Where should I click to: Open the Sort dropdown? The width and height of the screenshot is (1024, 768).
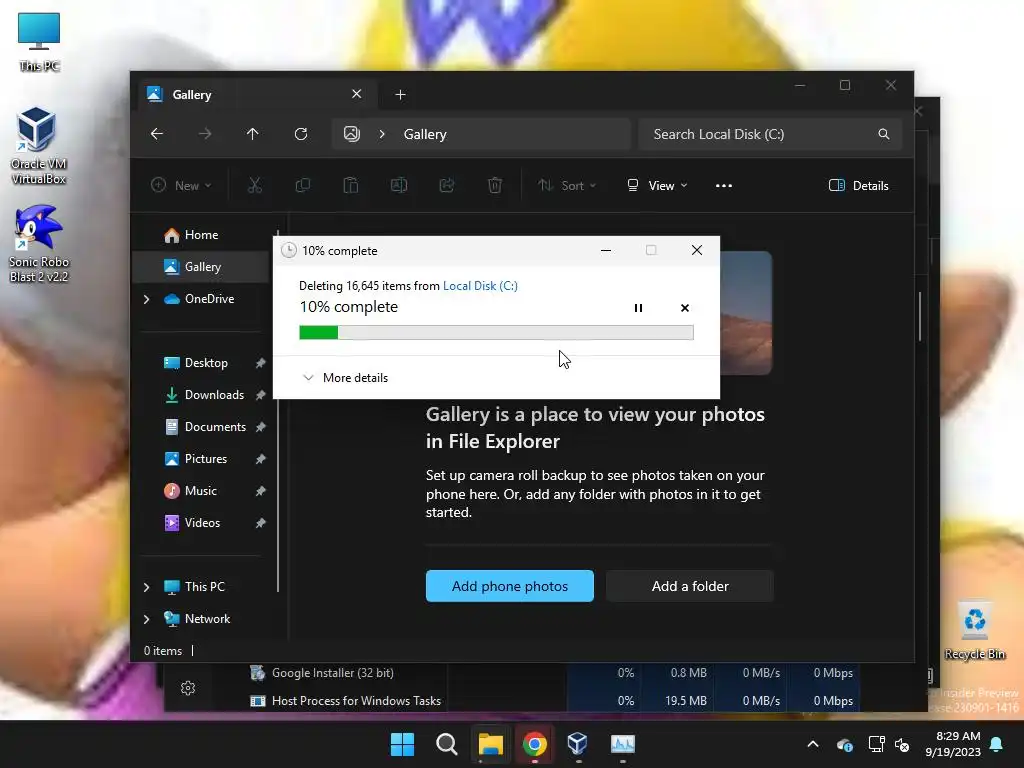(x=566, y=185)
